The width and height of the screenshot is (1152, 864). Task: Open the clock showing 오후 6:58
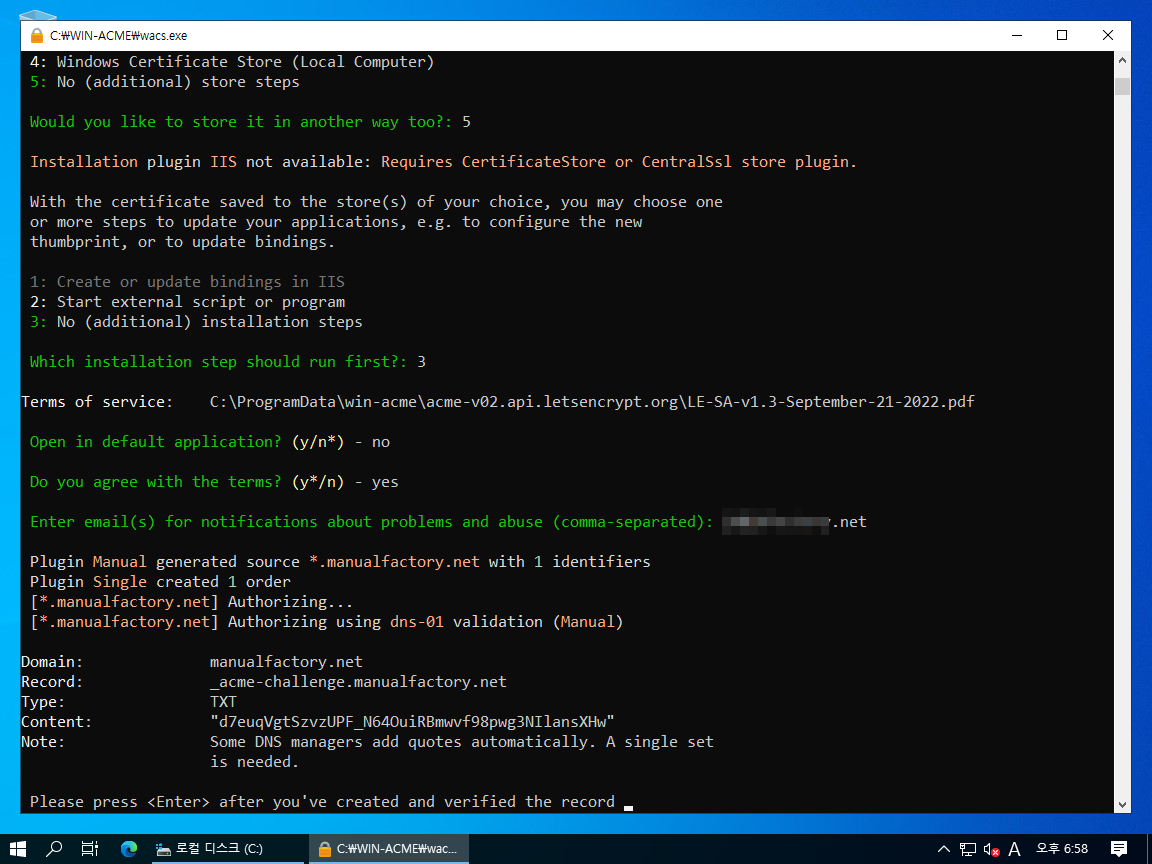tap(1062, 849)
